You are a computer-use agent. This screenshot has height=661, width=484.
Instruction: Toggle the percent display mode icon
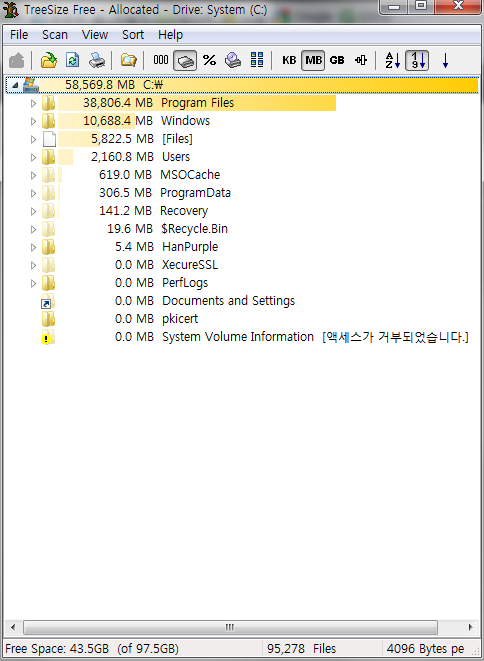pyautogui.click(x=209, y=60)
